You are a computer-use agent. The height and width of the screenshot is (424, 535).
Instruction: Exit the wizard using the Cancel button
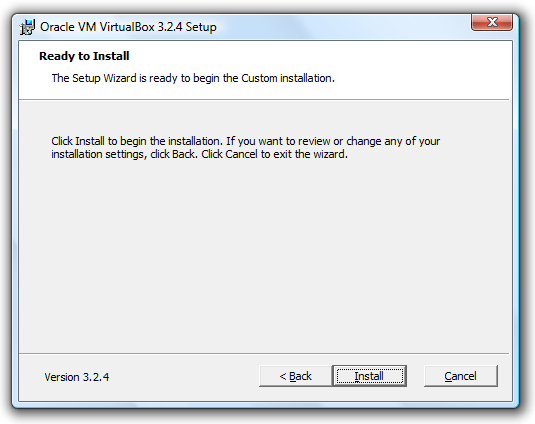pos(461,376)
